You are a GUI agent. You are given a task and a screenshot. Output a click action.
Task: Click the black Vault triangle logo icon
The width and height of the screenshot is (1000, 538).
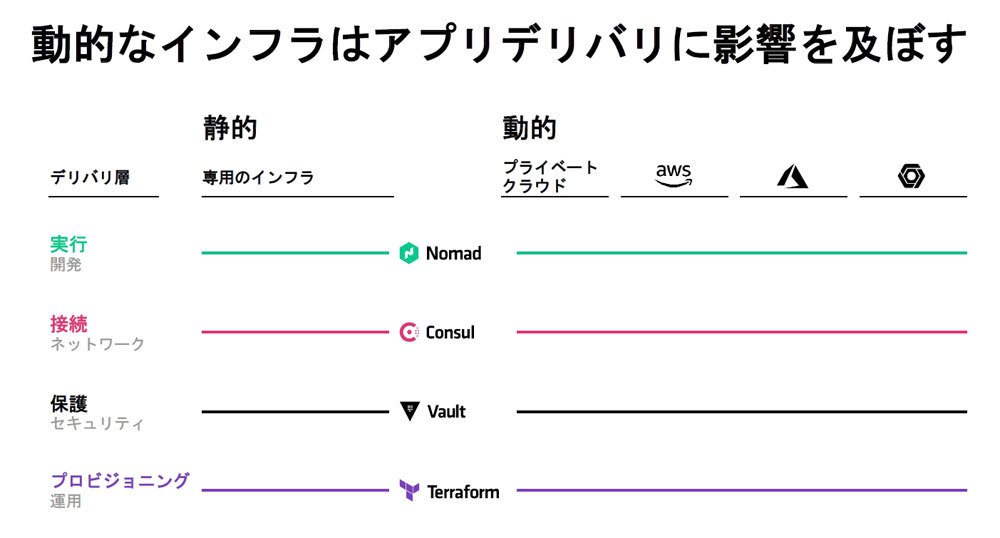point(408,411)
